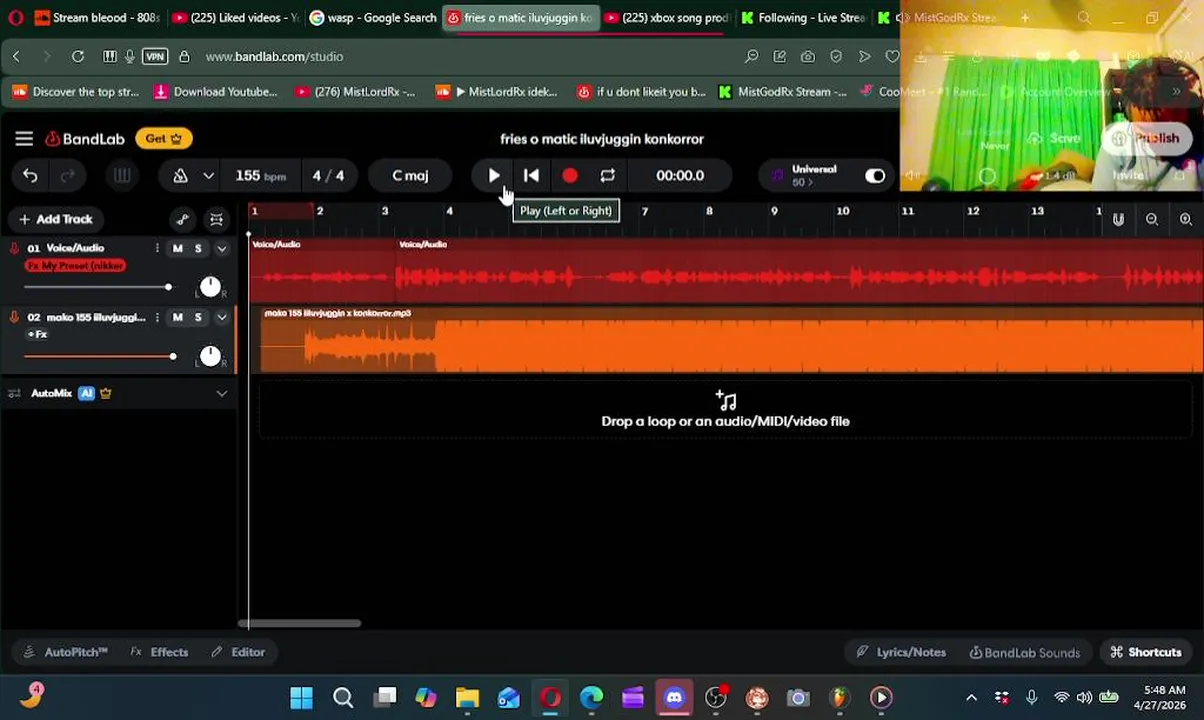Solo the 01 Voice/Audio track
The image size is (1204, 720).
click(x=198, y=248)
